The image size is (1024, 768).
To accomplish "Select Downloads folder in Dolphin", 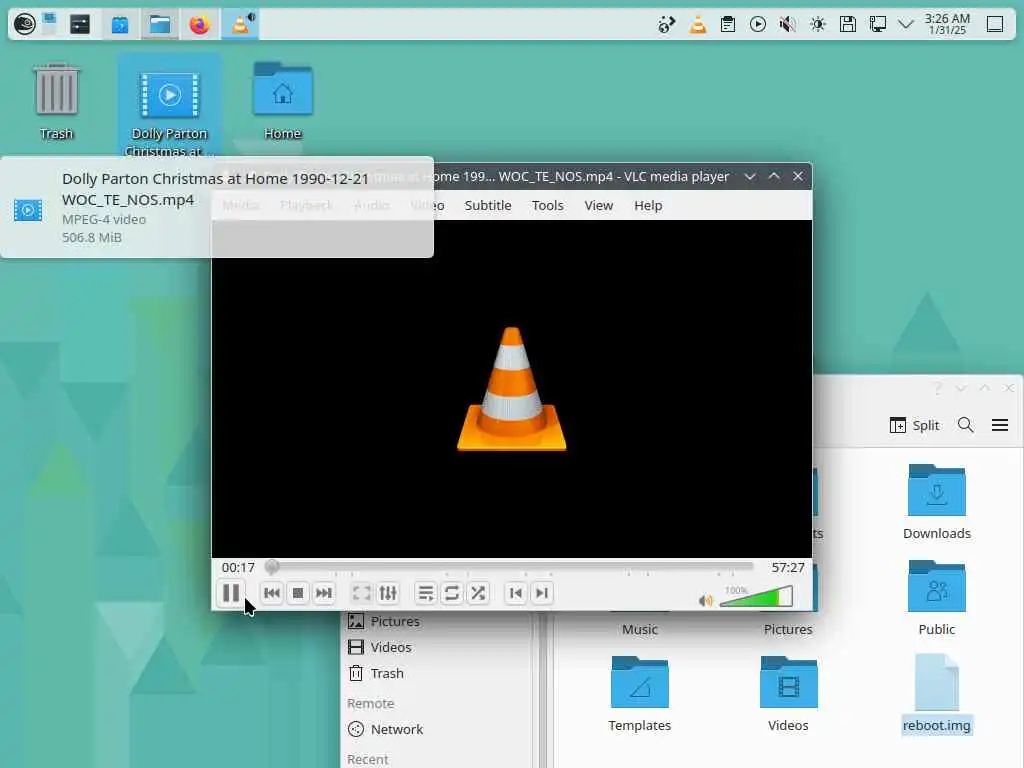I will 936,502.
